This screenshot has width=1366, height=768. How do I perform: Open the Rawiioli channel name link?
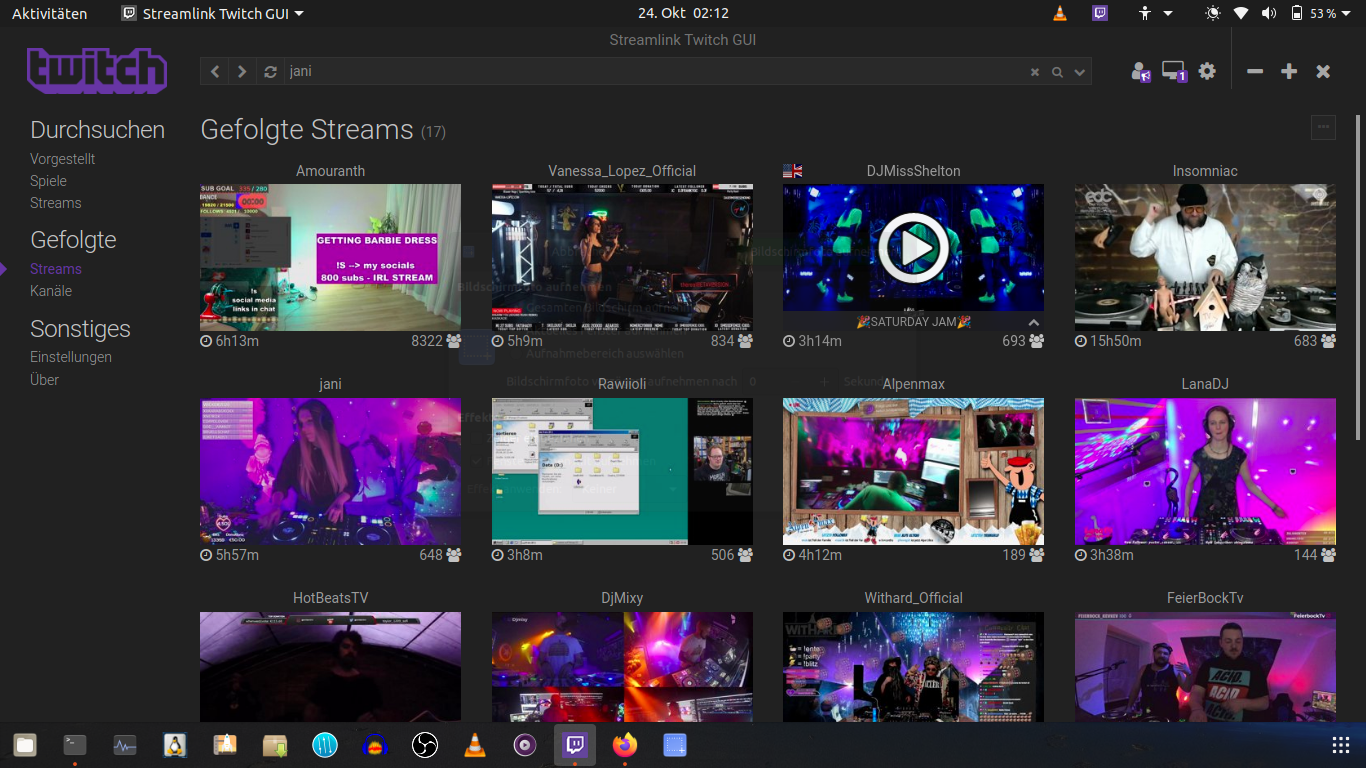coord(622,384)
